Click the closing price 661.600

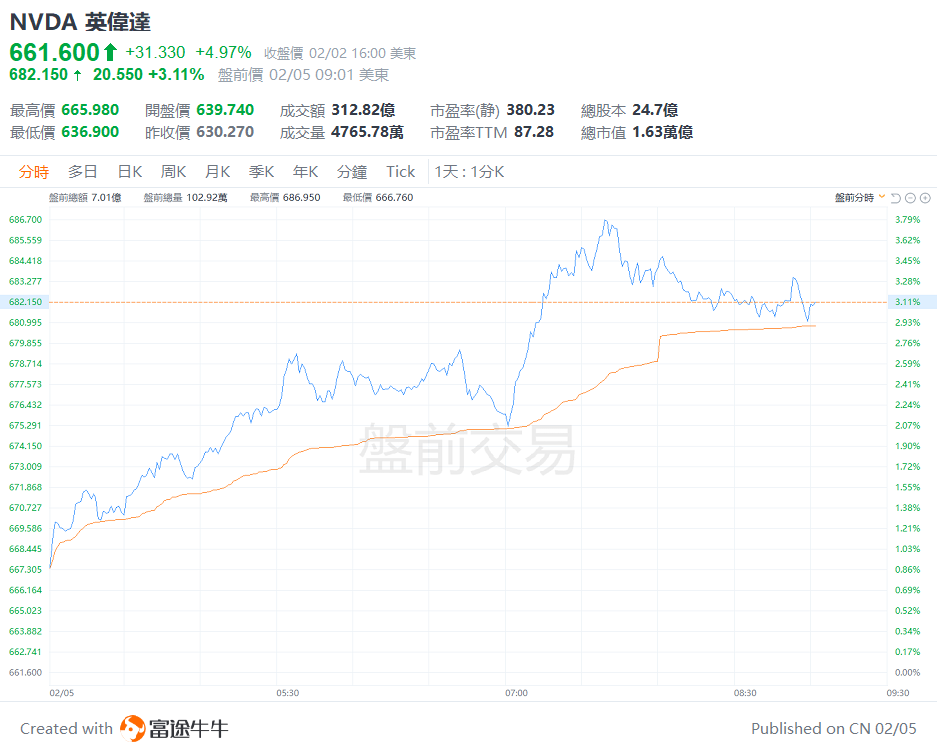pyautogui.click(x=54, y=53)
